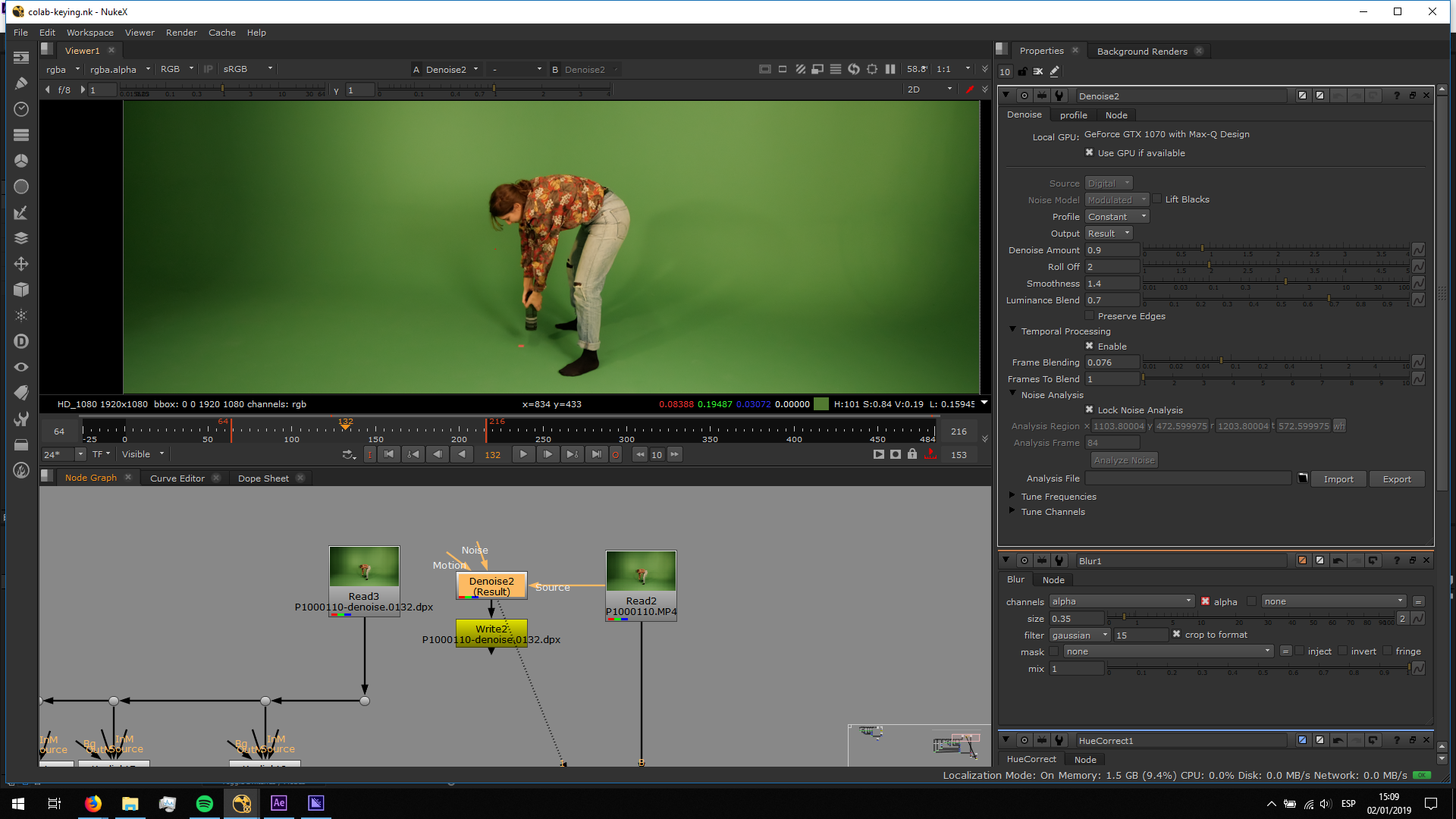Image resolution: width=1456 pixels, height=819 pixels.
Task: Open the Time nodes clock icon
Action: (21, 109)
